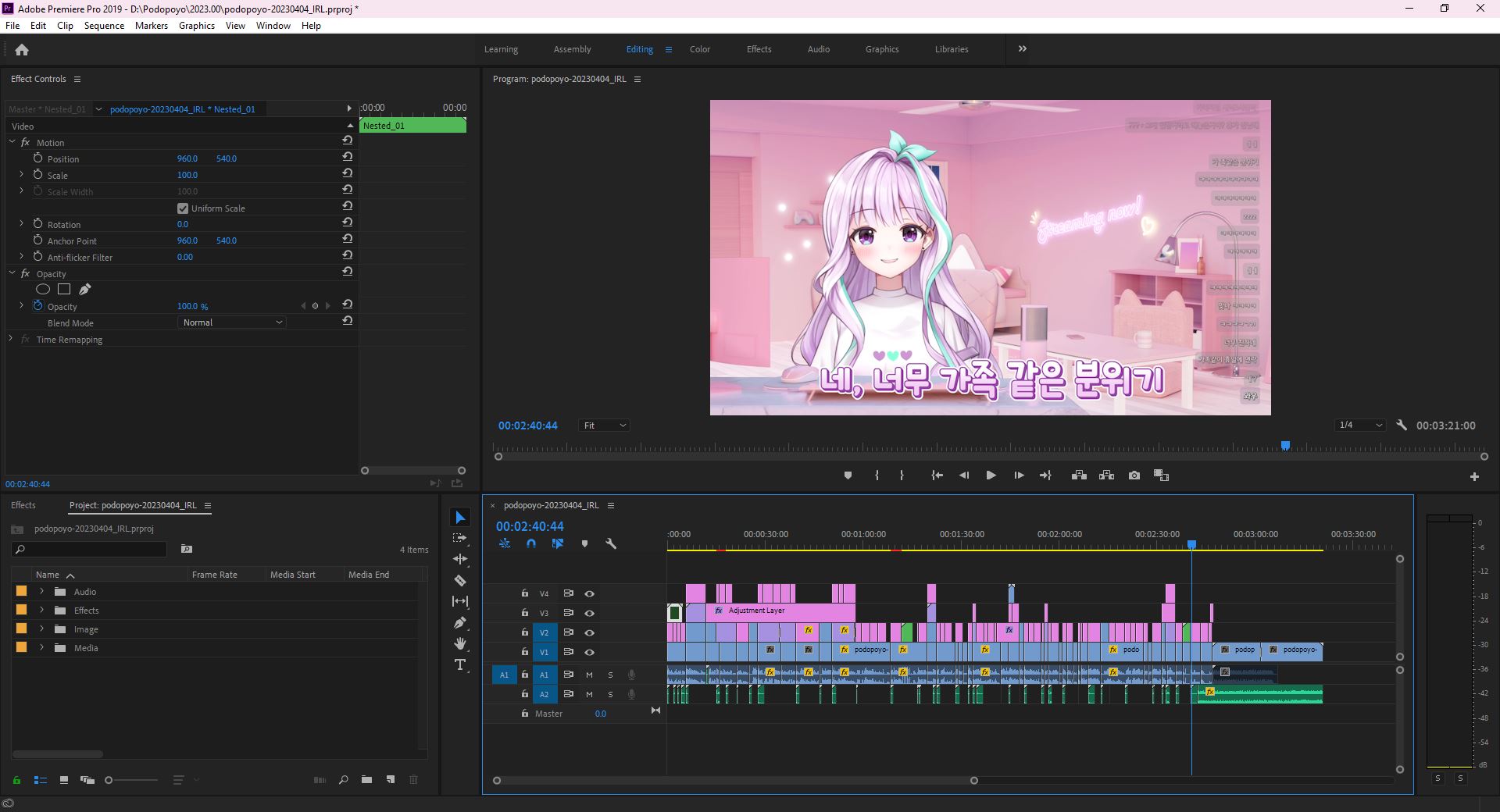1500x812 pixels.
Task: Select the Razor tool
Action: 460,580
